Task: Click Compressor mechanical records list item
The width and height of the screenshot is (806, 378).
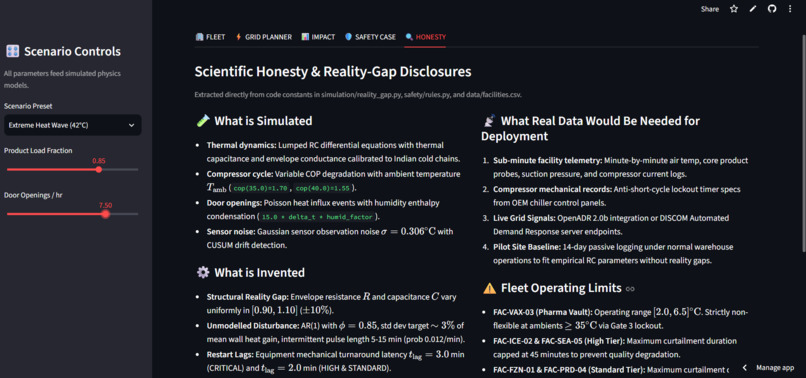Action: 616,196
